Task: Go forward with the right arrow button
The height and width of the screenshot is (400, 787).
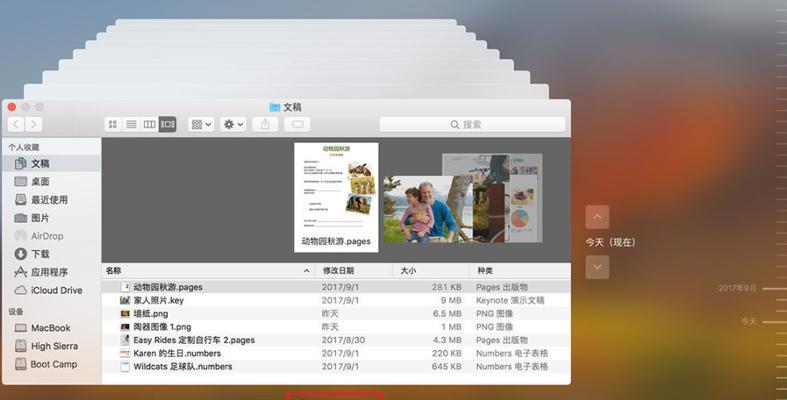Action: pyautogui.click(x=34, y=124)
